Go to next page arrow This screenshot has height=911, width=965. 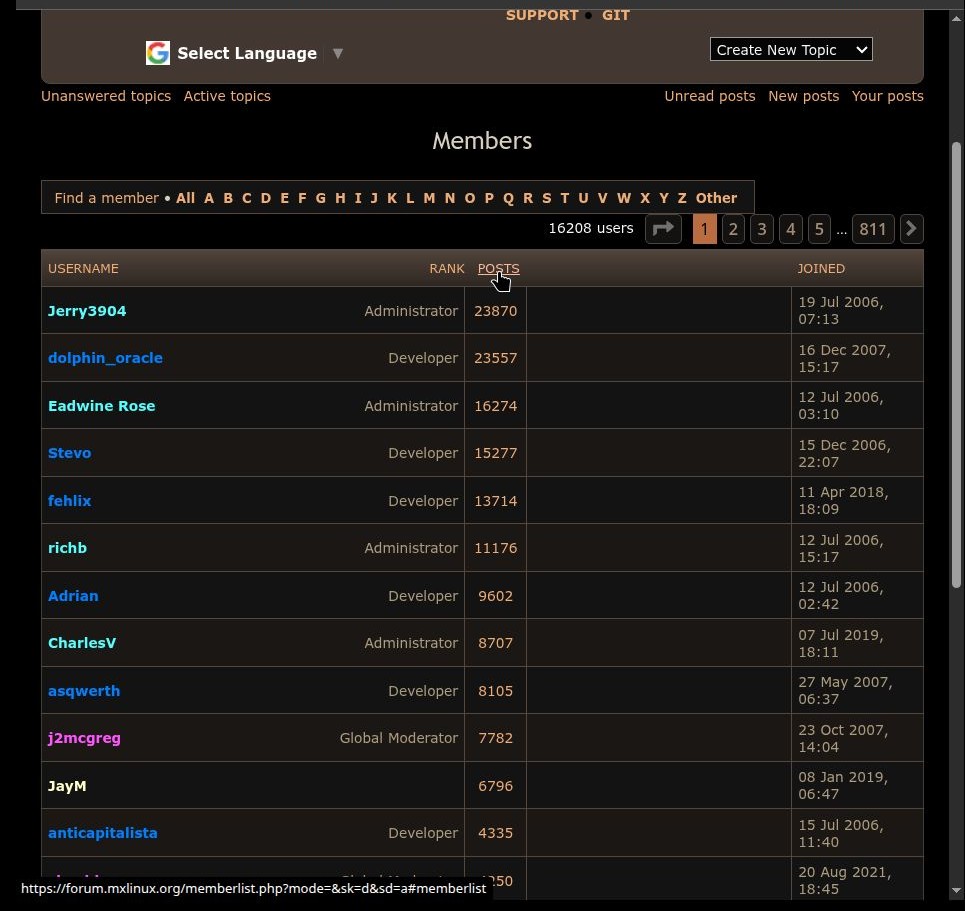click(911, 229)
